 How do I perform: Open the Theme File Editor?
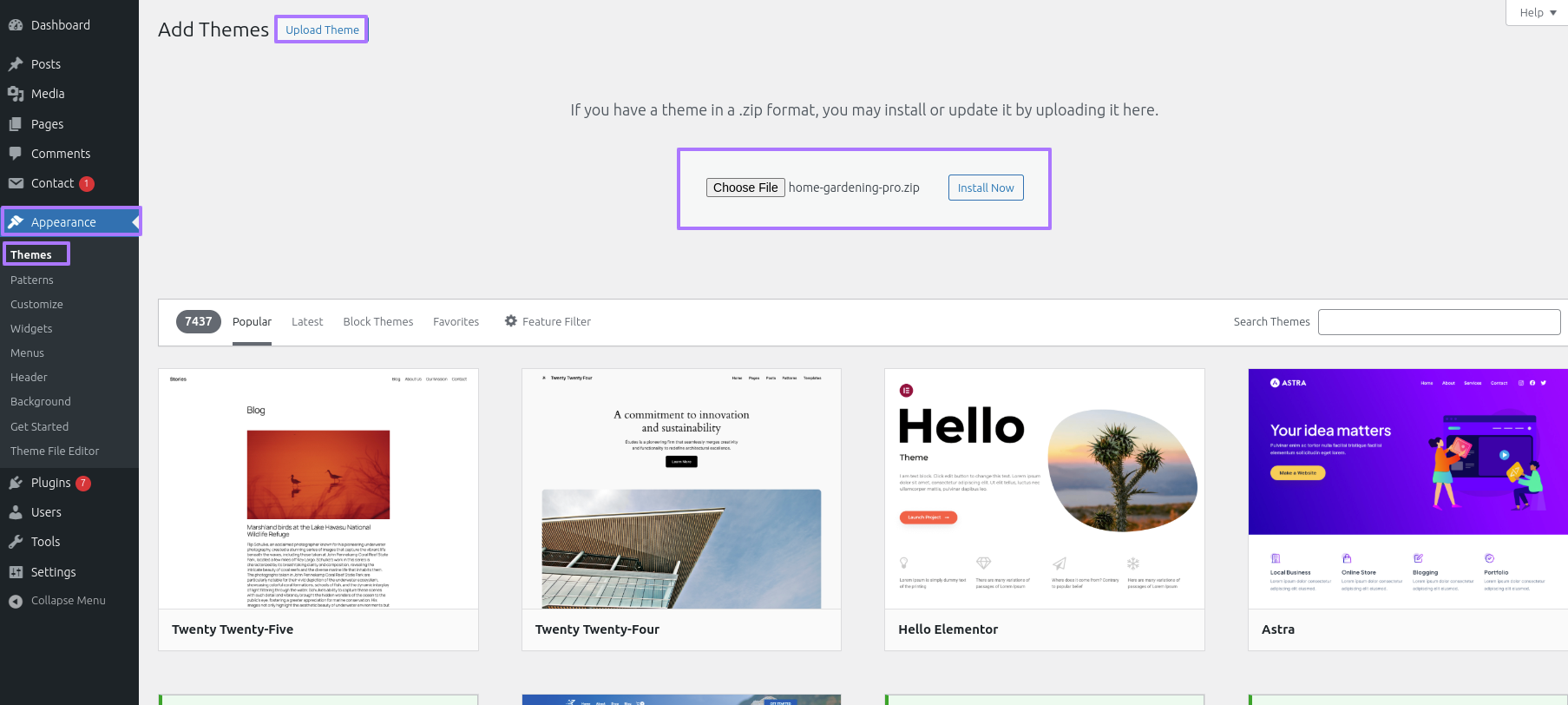55,451
